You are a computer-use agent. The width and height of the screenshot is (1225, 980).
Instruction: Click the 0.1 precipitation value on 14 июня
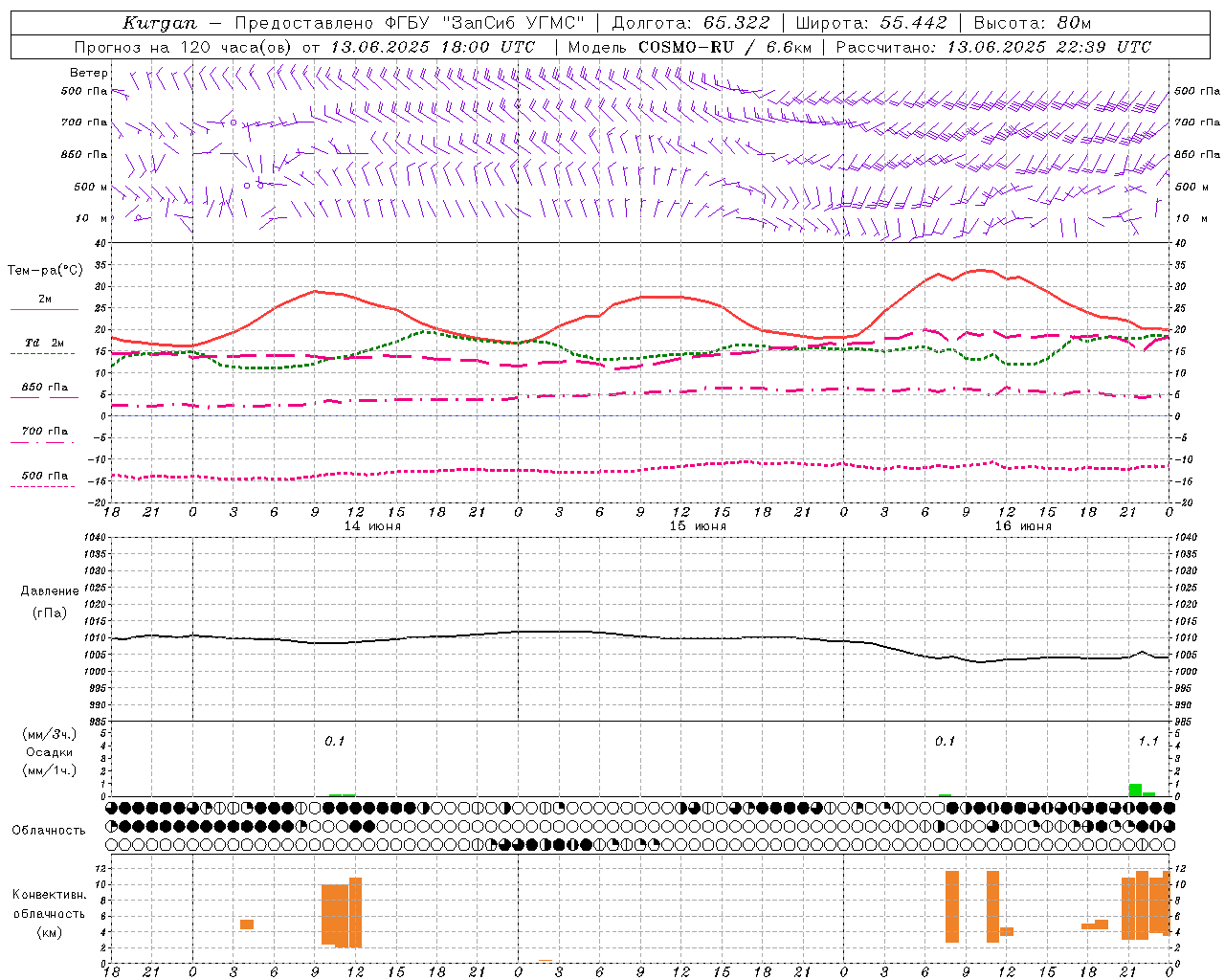click(x=334, y=741)
